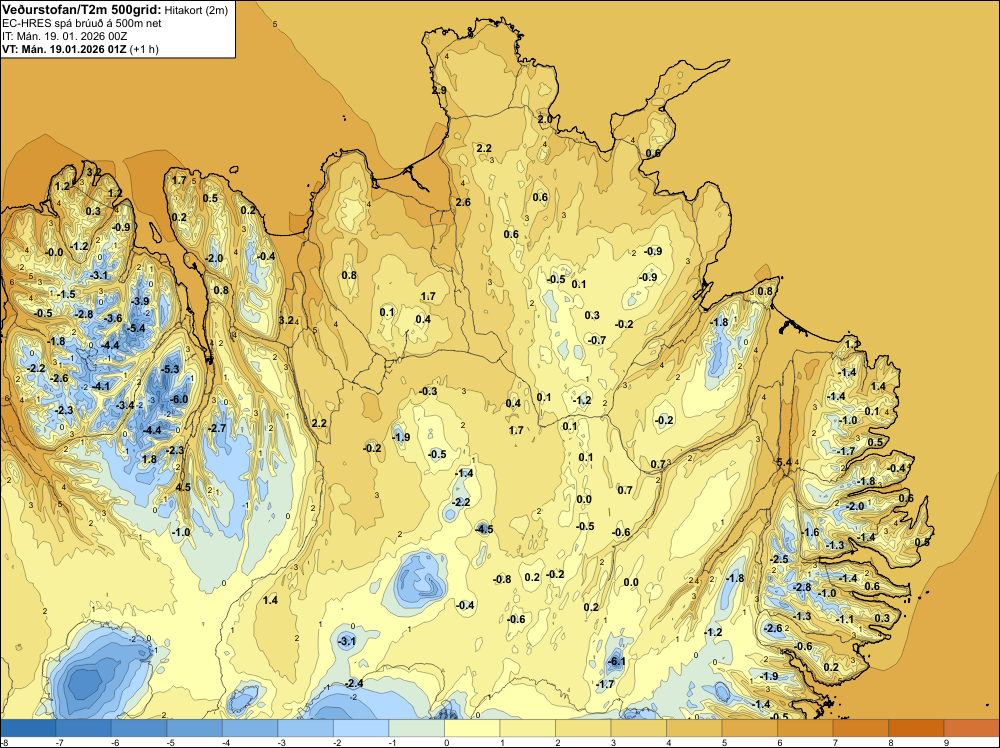This screenshot has height=748, width=1000.
Task: Select the darkest blue legend swatch between -8 and -7
Action: tap(28, 728)
